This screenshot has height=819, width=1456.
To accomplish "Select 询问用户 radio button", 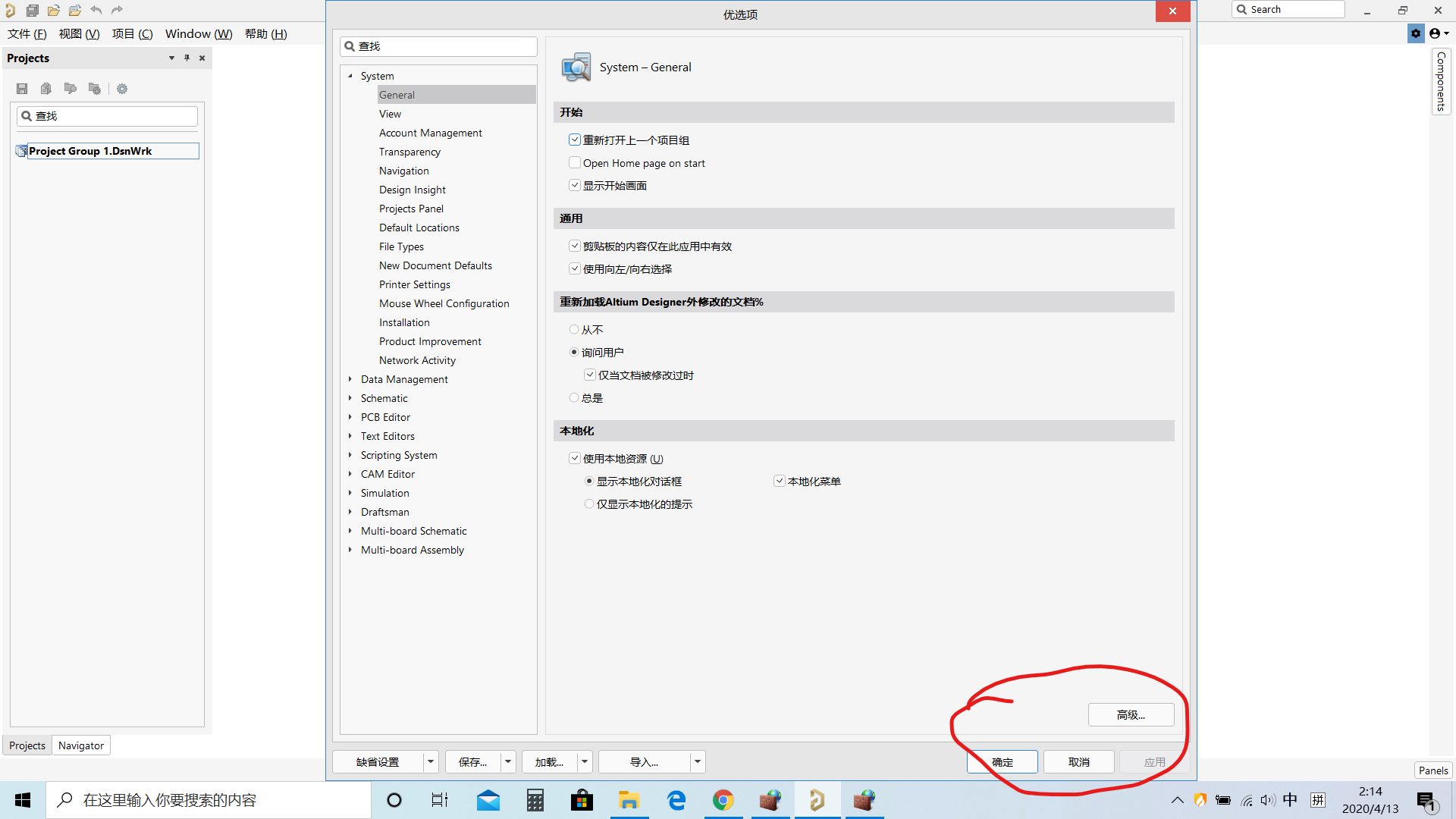I will pyautogui.click(x=575, y=351).
